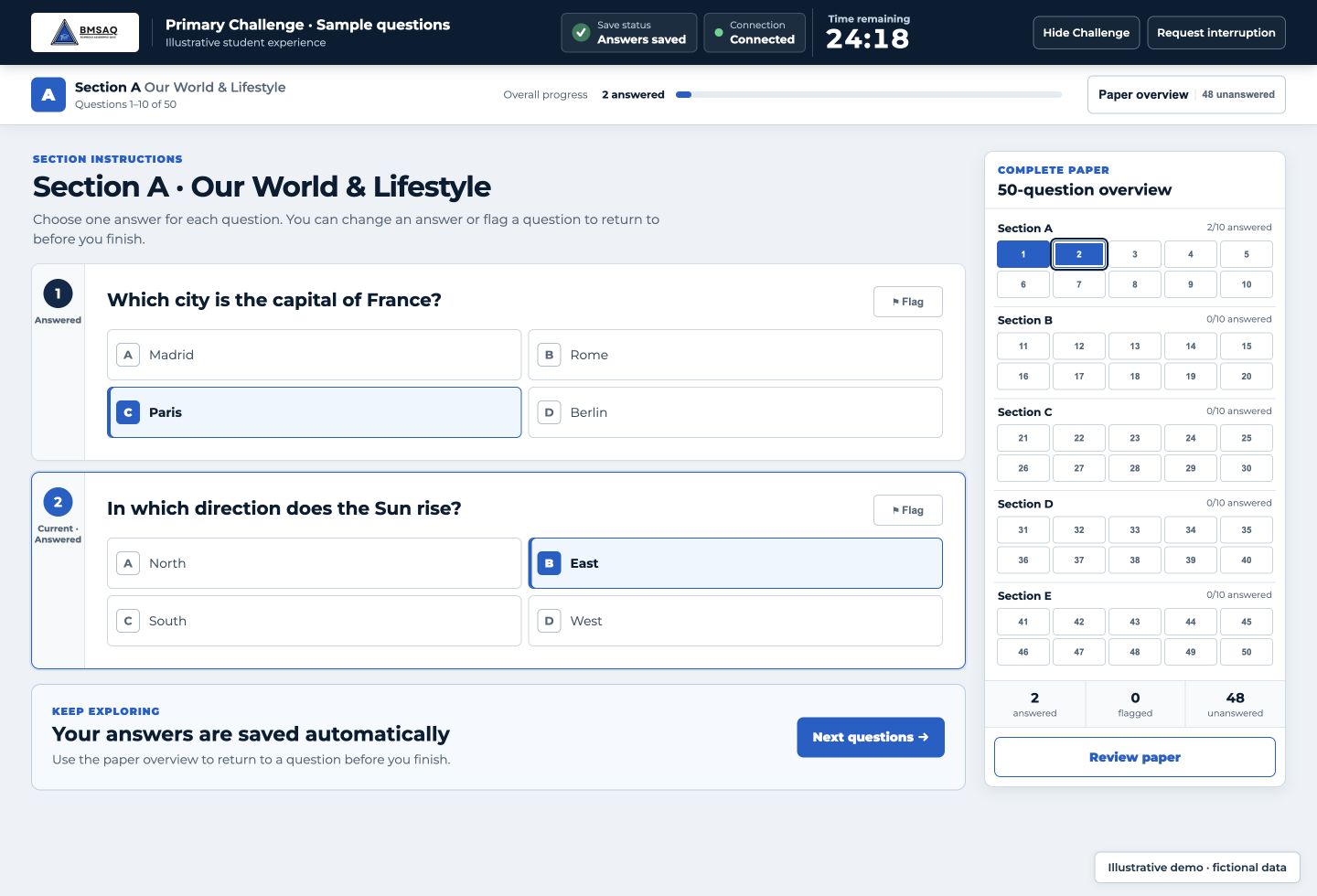Select answer Madrid for question 1

click(x=314, y=355)
